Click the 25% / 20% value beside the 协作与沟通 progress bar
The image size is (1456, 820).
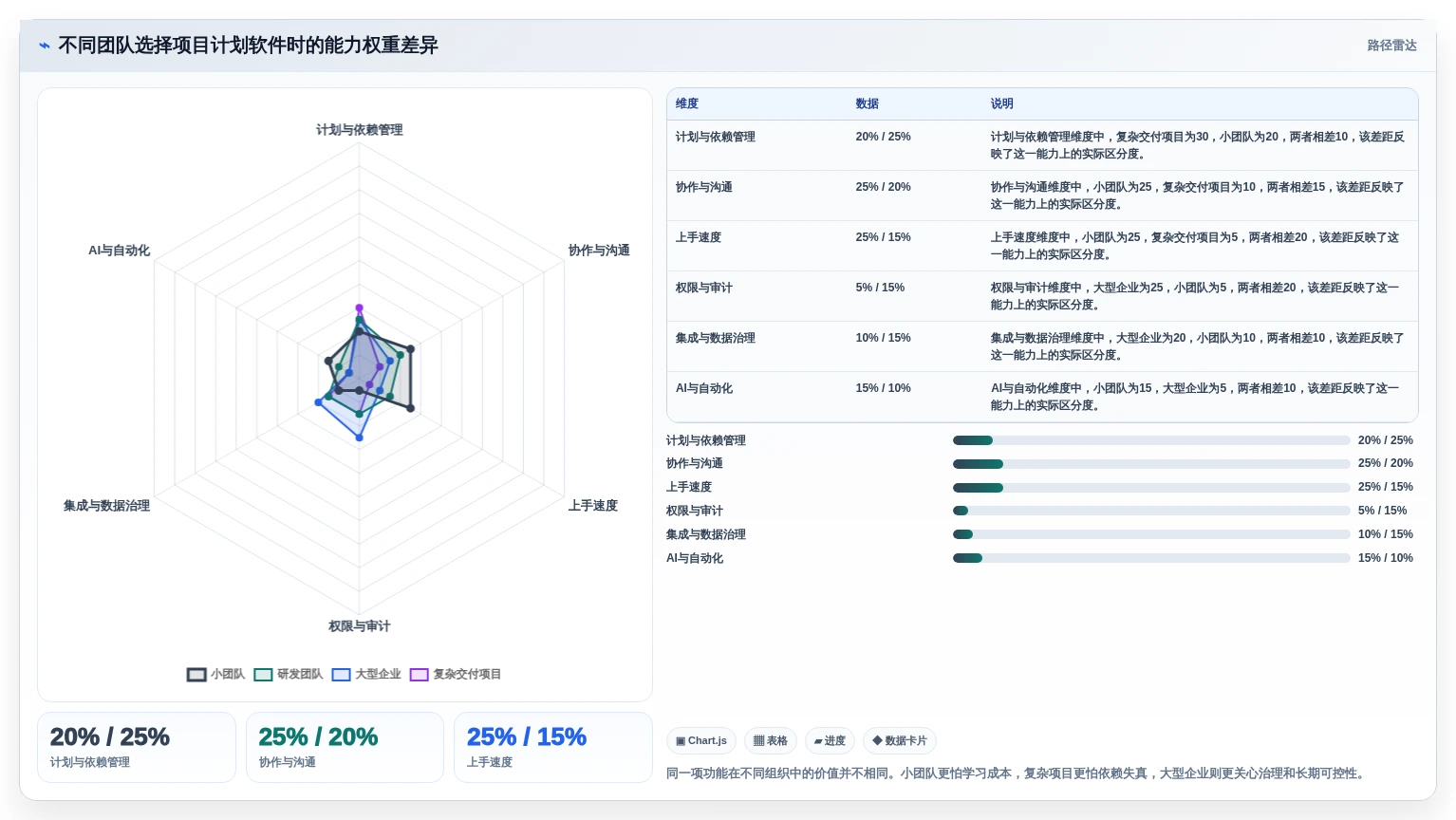tap(1385, 463)
